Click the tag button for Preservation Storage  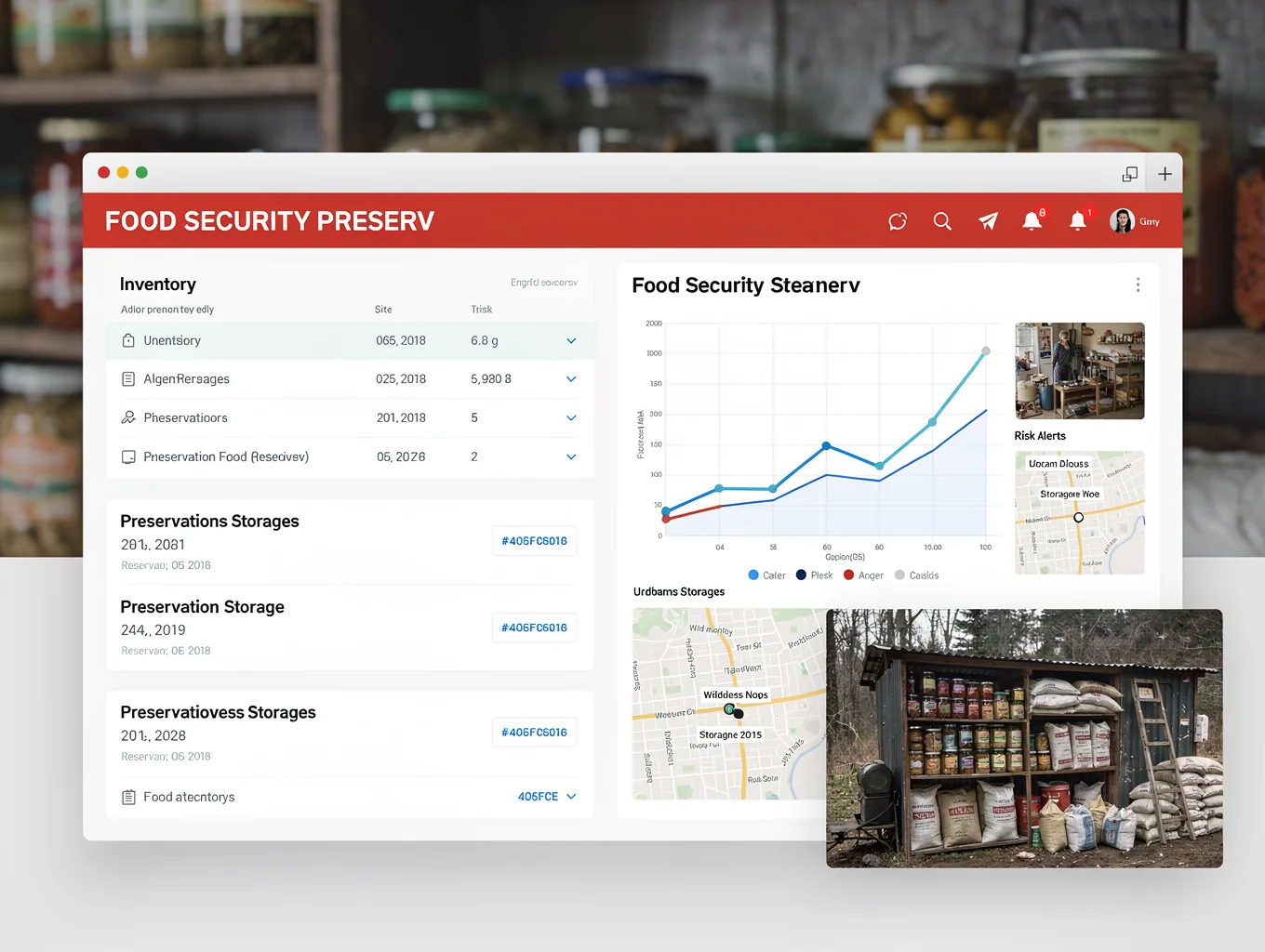534,628
